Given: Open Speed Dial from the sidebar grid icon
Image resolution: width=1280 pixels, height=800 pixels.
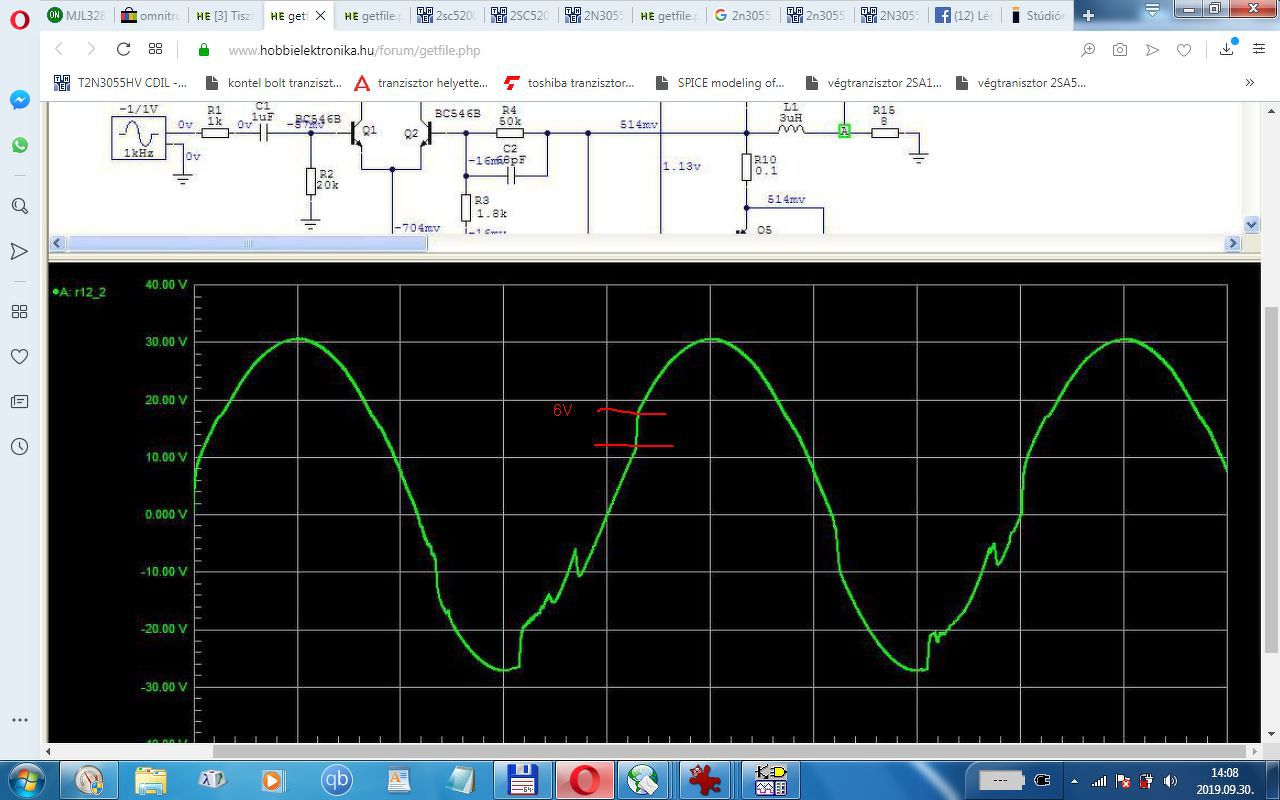Looking at the screenshot, I should coord(19,312).
